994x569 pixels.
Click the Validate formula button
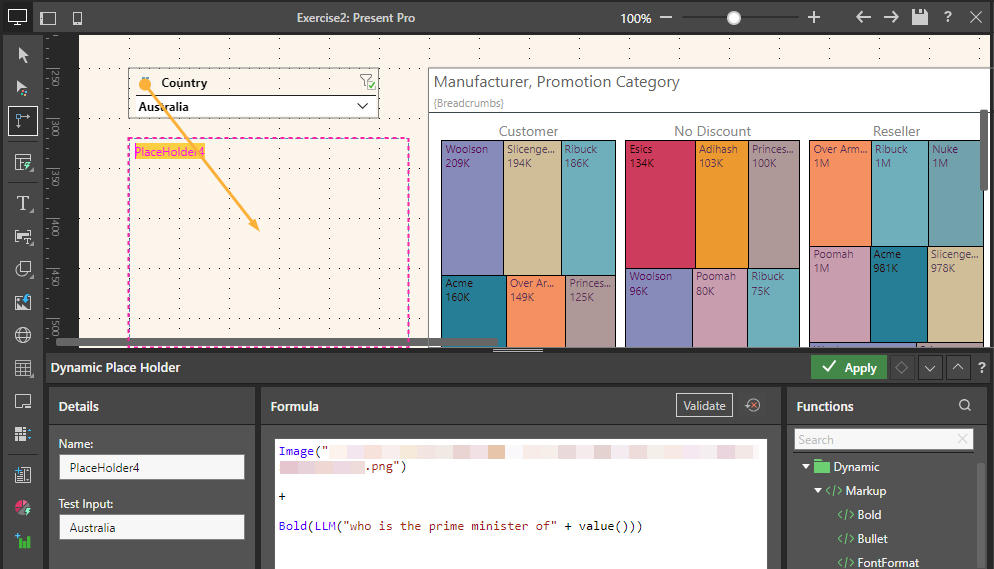coord(704,405)
